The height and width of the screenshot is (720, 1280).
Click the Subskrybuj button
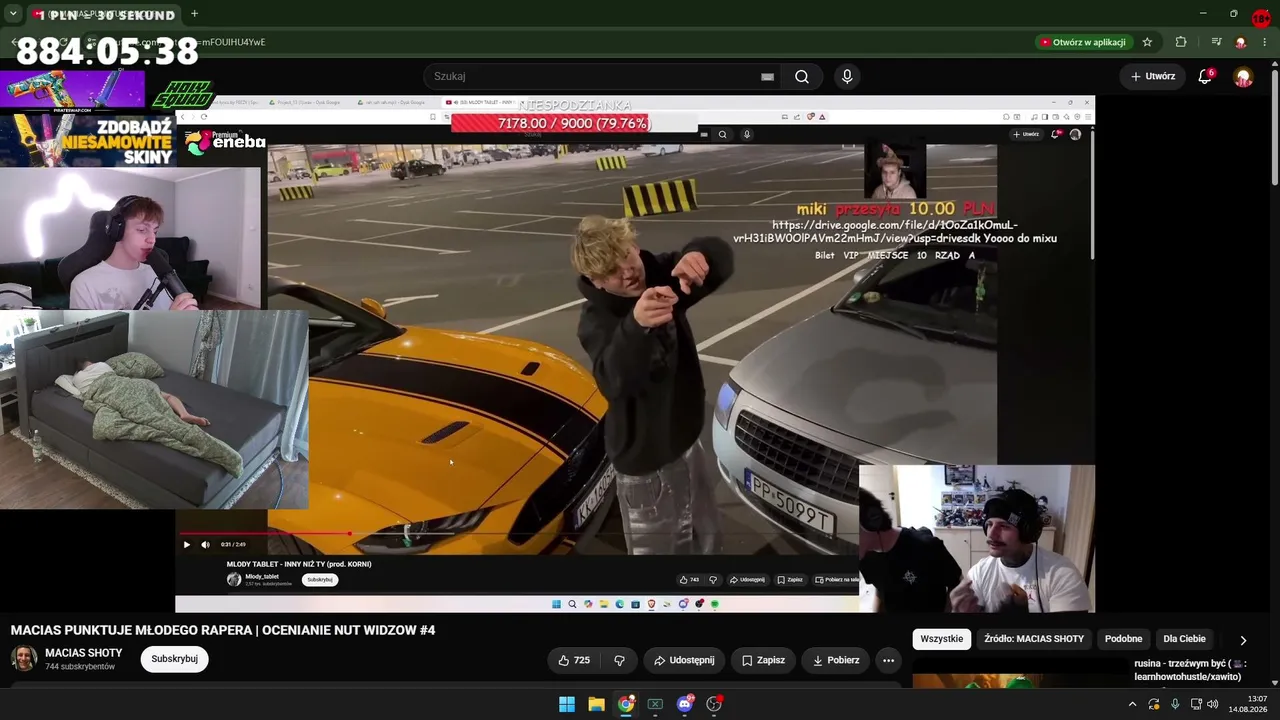click(174, 659)
